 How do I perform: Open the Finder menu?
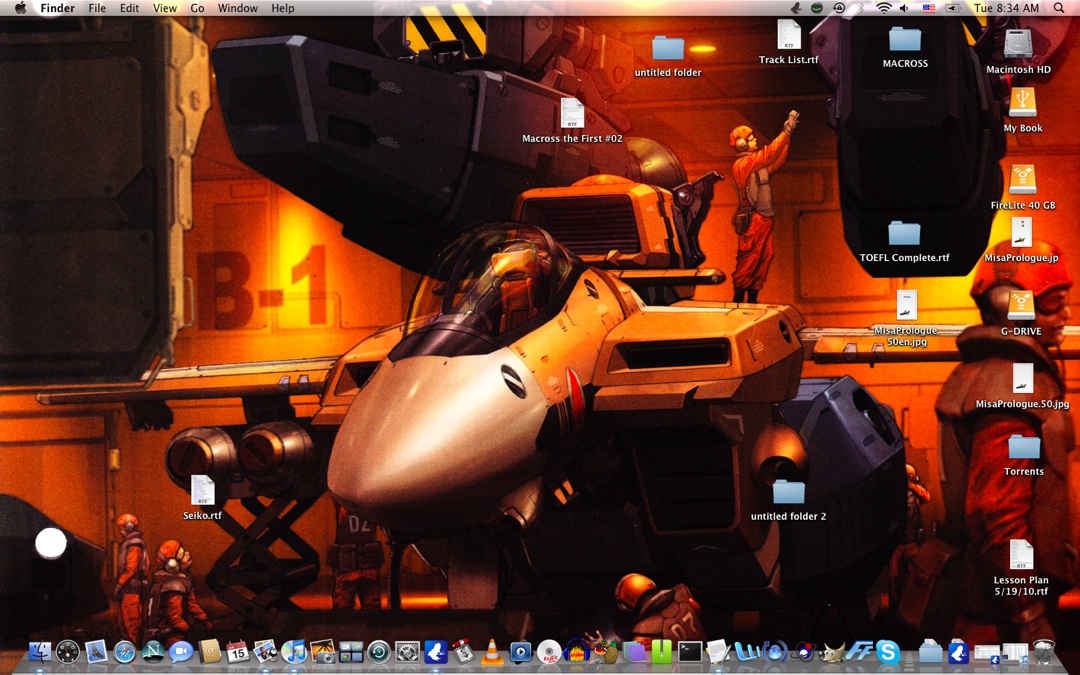pos(57,8)
